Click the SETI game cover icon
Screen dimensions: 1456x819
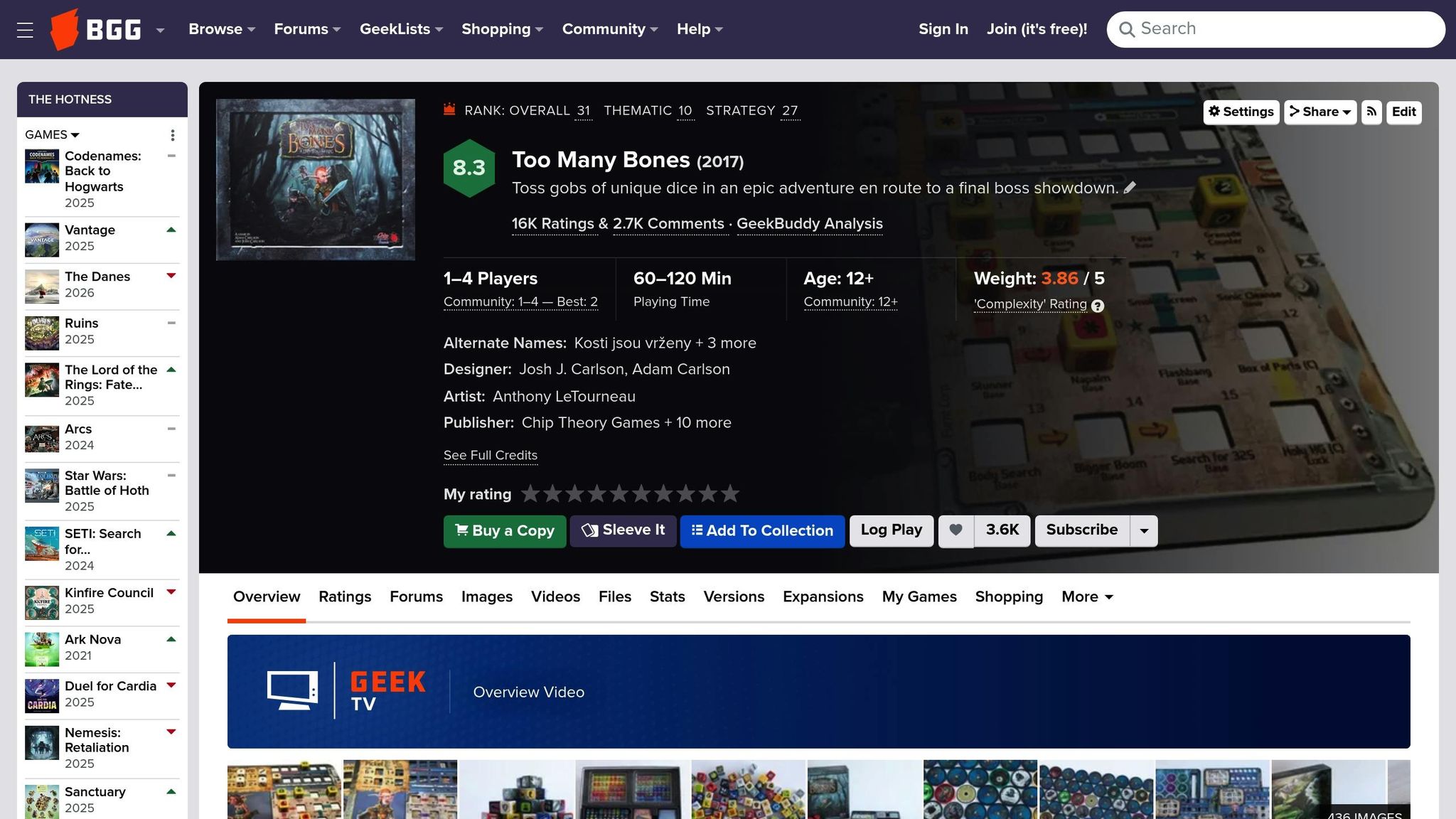pos(42,544)
